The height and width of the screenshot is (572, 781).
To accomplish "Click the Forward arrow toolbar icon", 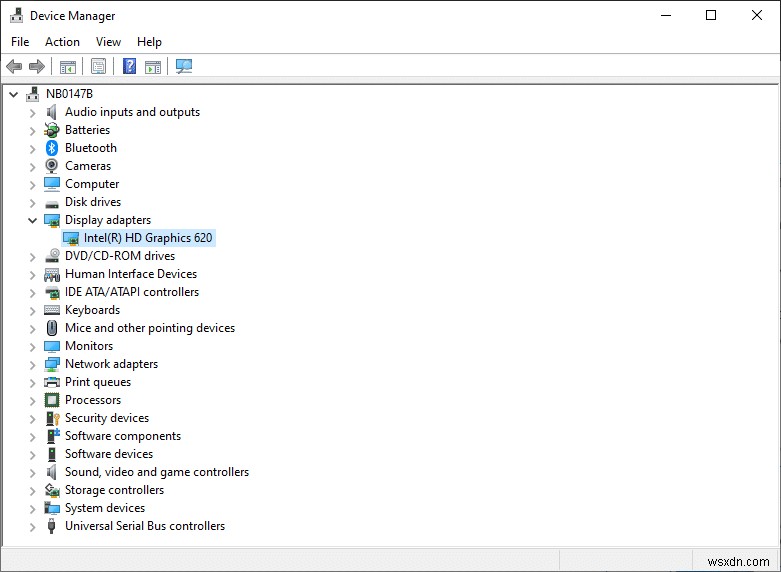I will (x=37, y=66).
